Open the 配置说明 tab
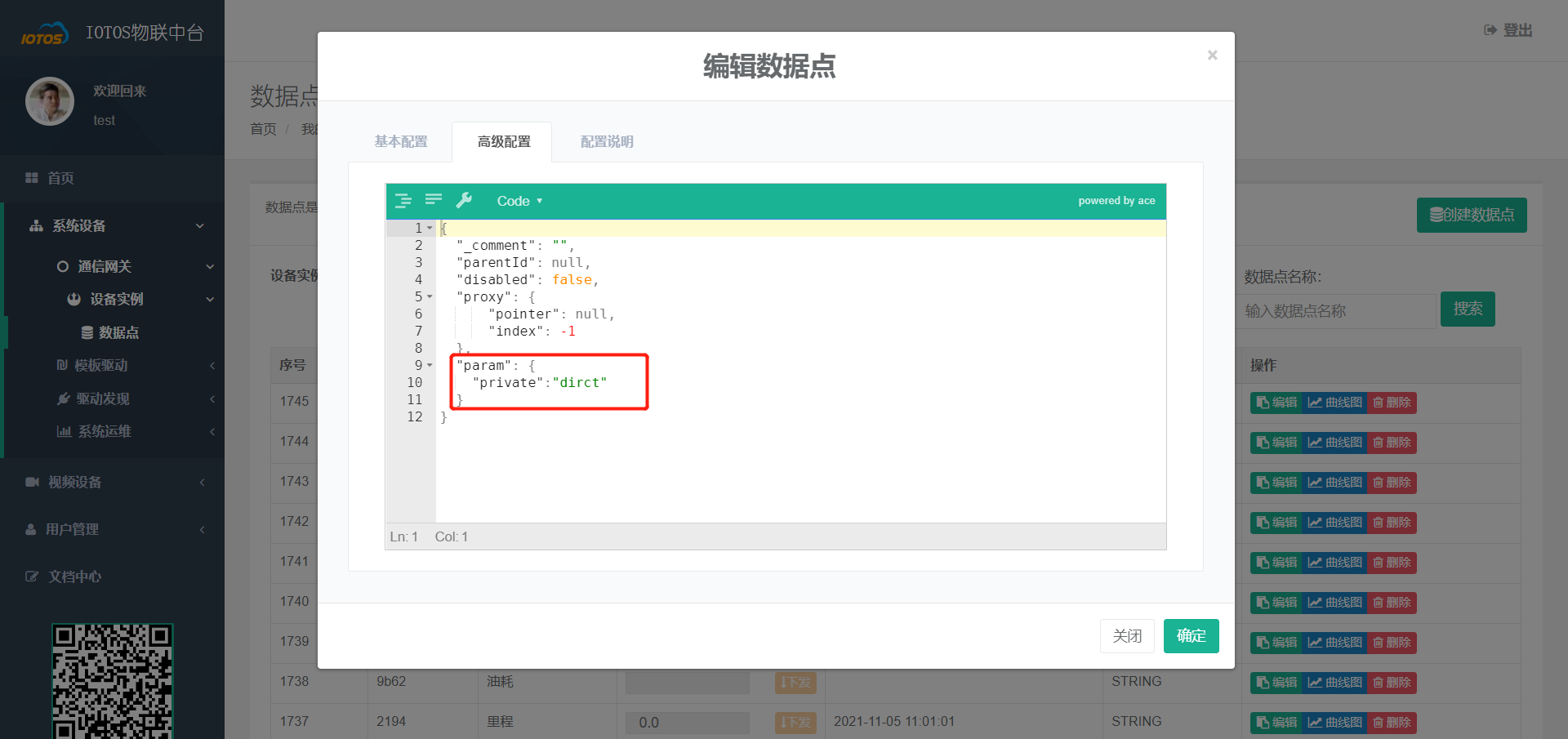This screenshot has height=739, width=1568. (x=607, y=141)
